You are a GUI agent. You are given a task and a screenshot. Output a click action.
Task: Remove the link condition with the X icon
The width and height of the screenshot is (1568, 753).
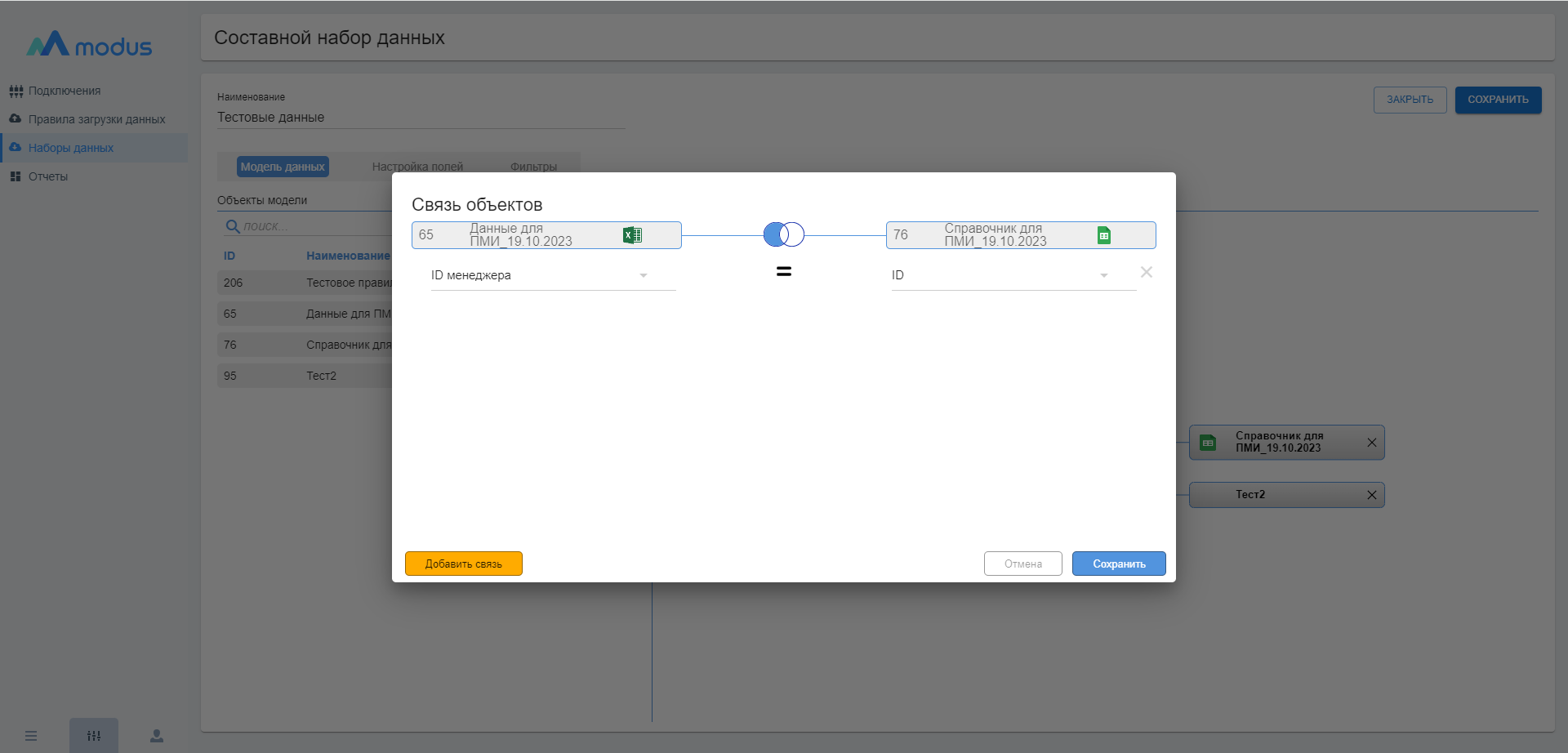1146,273
